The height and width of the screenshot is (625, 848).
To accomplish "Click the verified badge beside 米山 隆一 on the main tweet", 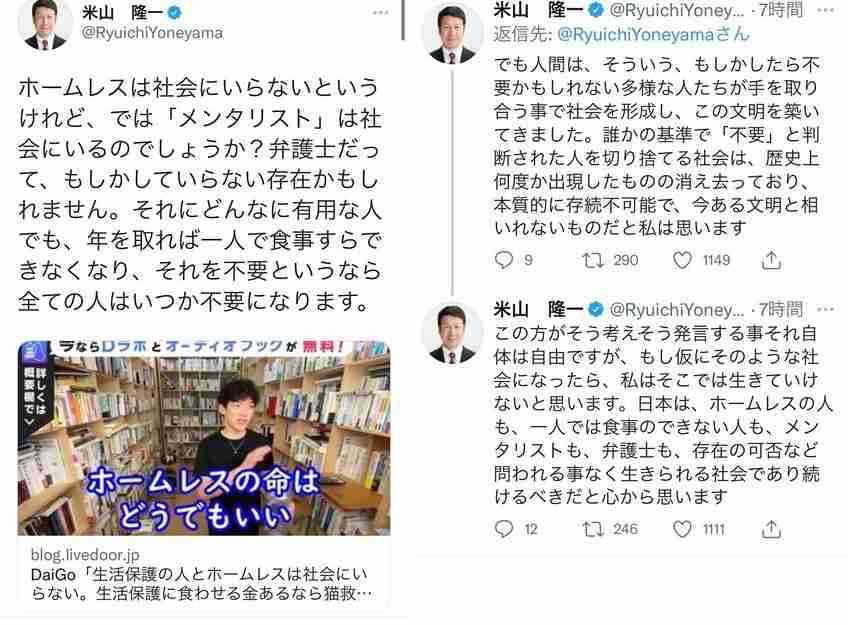I will coord(175,12).
